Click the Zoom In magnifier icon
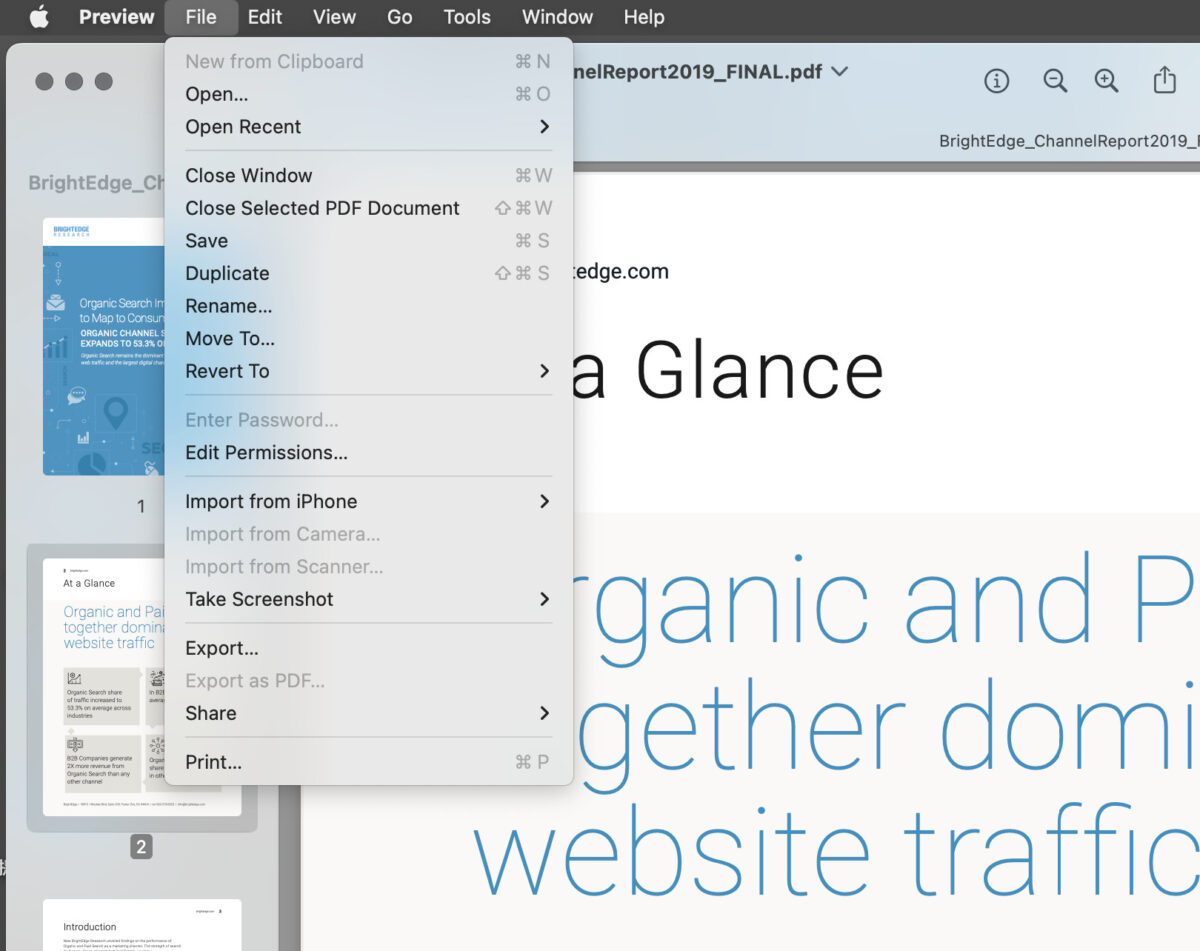 point(1106,81)
